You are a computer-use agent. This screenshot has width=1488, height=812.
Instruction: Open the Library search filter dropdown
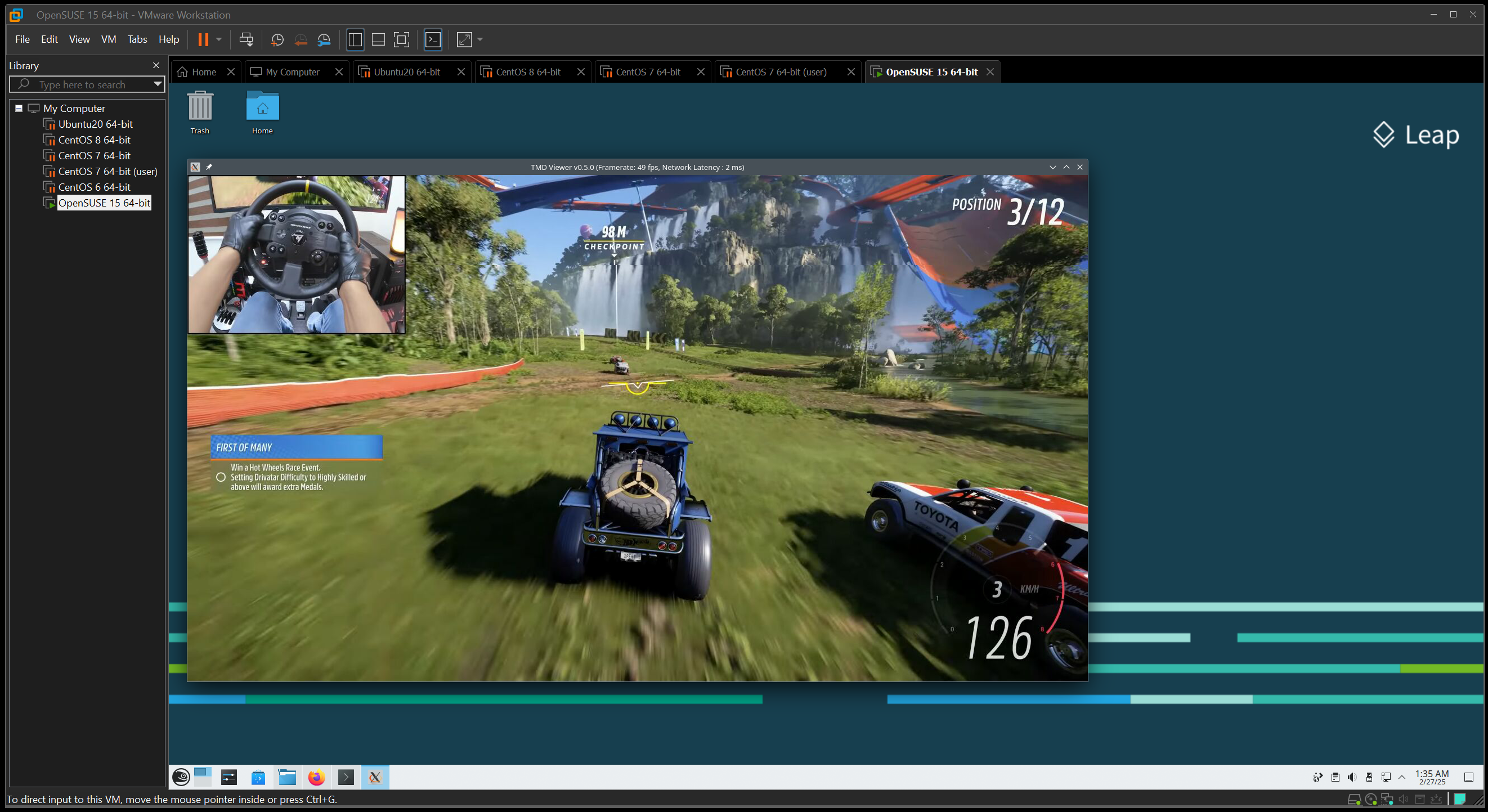157,84
